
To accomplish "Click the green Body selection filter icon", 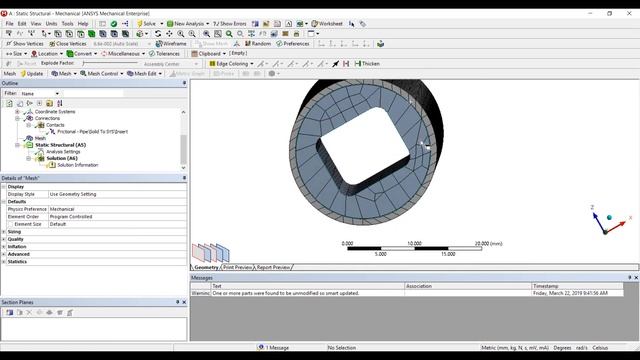I will (91, 34).
